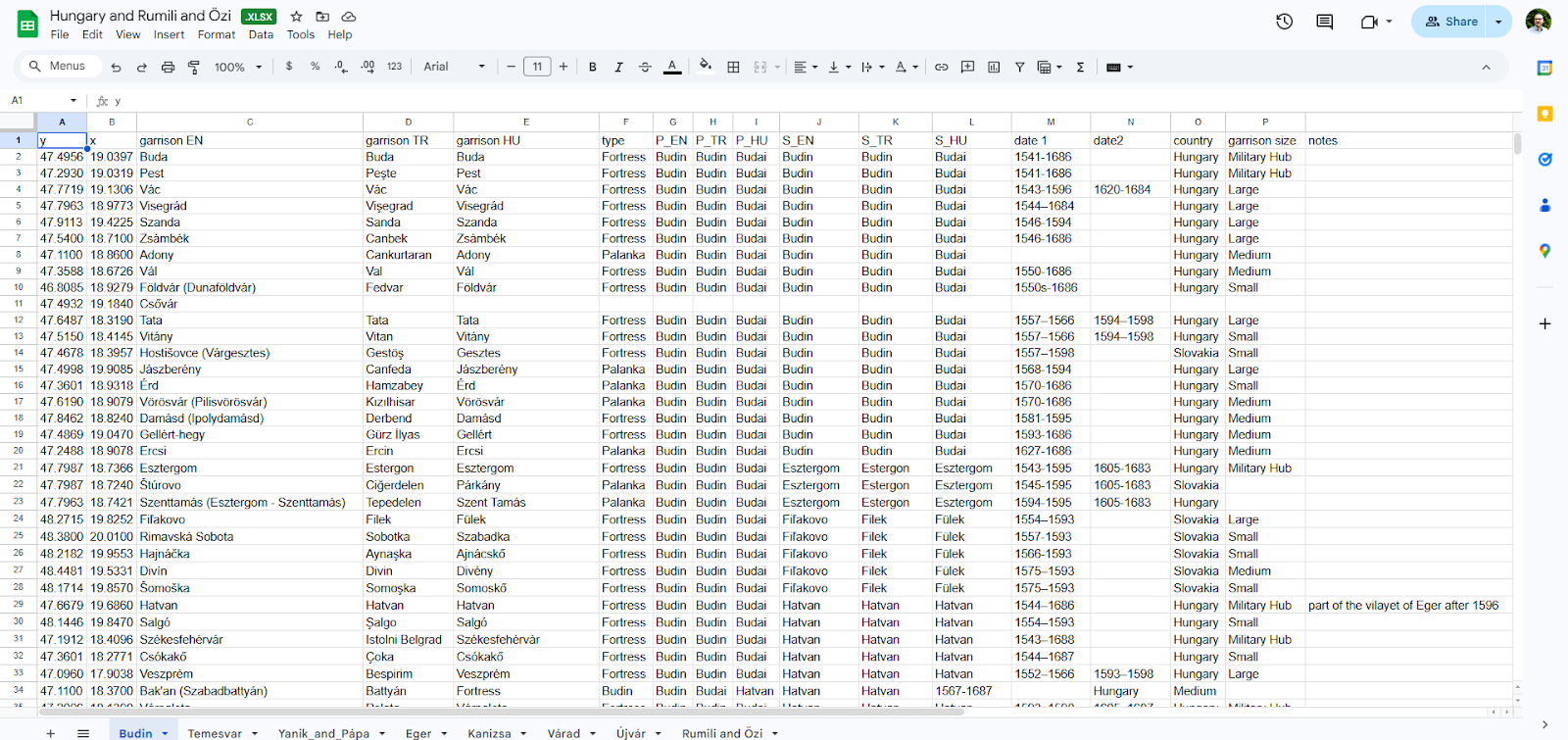Open filter views dropdown
The height and width of the screenshot is (740, 1568).
[1050, 67]
